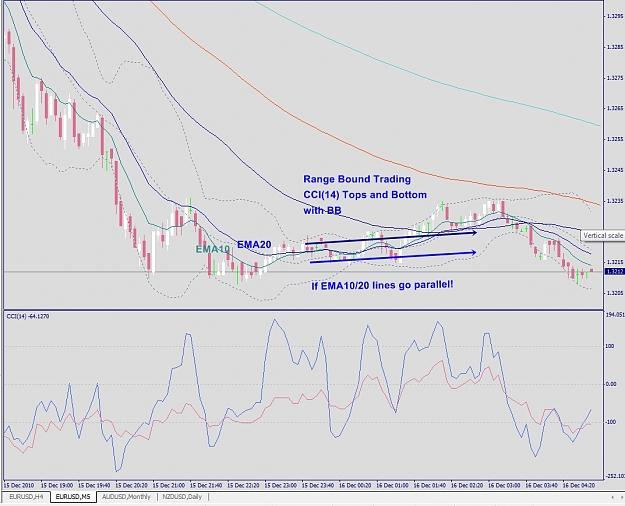Click the 1.3275 price scale value
Screen dimensions: 625x506
click(615, 78)
